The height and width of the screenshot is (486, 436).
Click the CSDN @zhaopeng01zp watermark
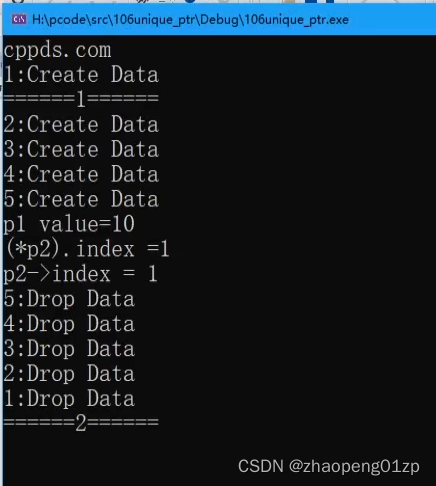tap(329, 466)
